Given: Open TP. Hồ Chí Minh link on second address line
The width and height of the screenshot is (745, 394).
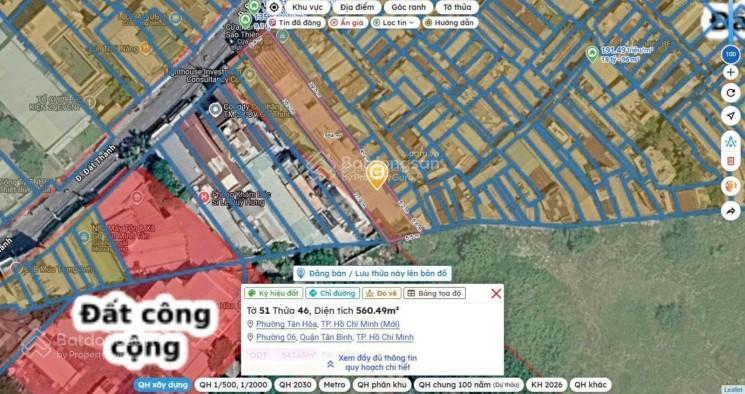Looking at the screenshot, I should click(385, 337).
